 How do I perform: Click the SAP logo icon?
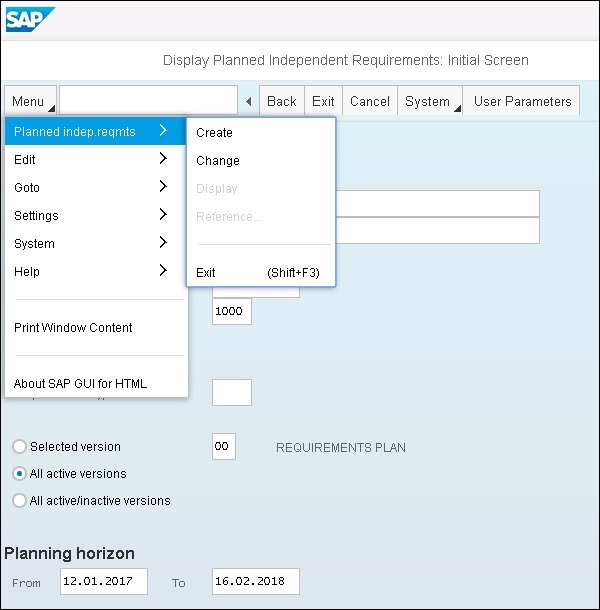point(31,18)
